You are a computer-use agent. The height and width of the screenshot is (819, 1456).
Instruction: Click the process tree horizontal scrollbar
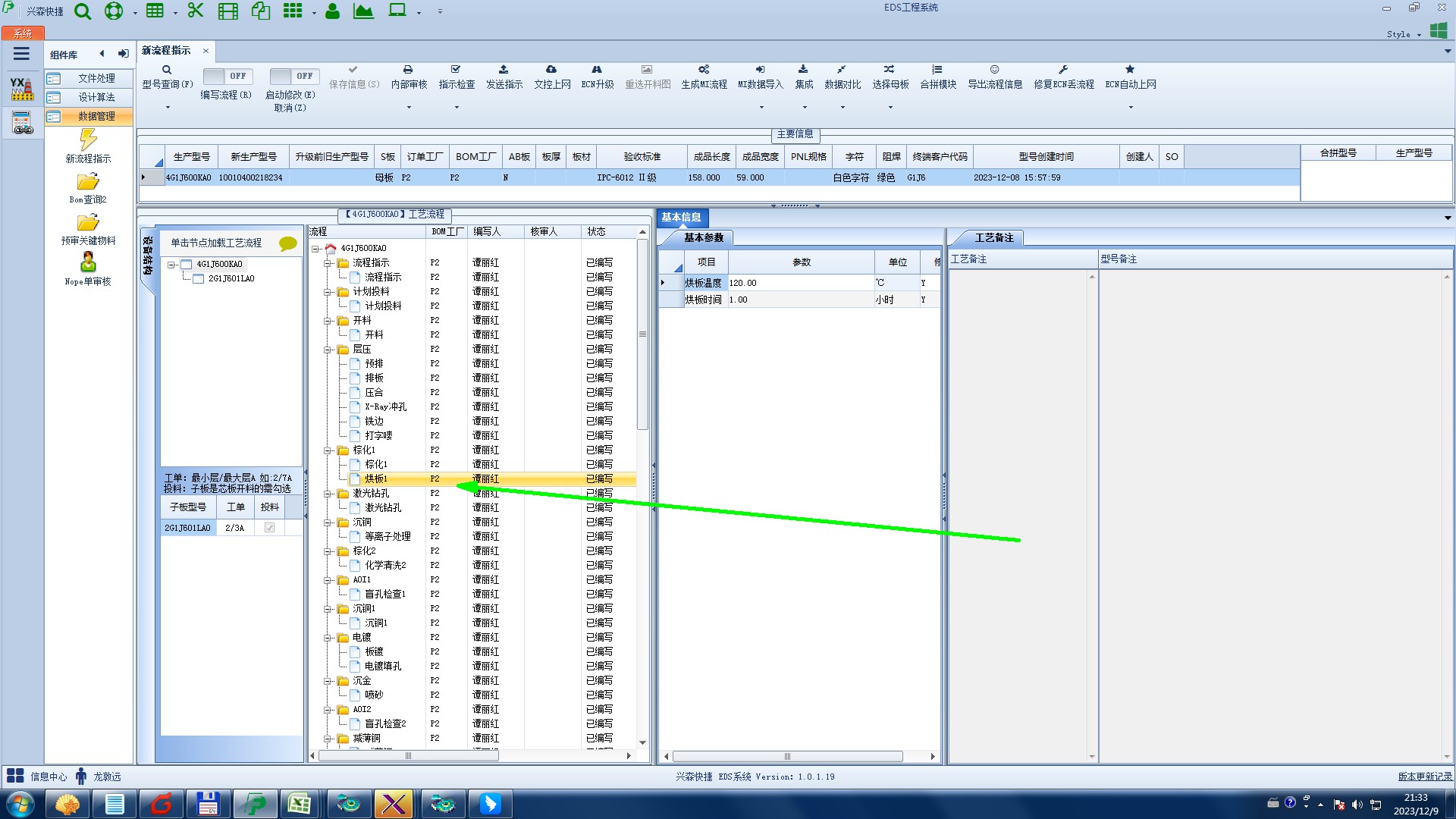408,756
